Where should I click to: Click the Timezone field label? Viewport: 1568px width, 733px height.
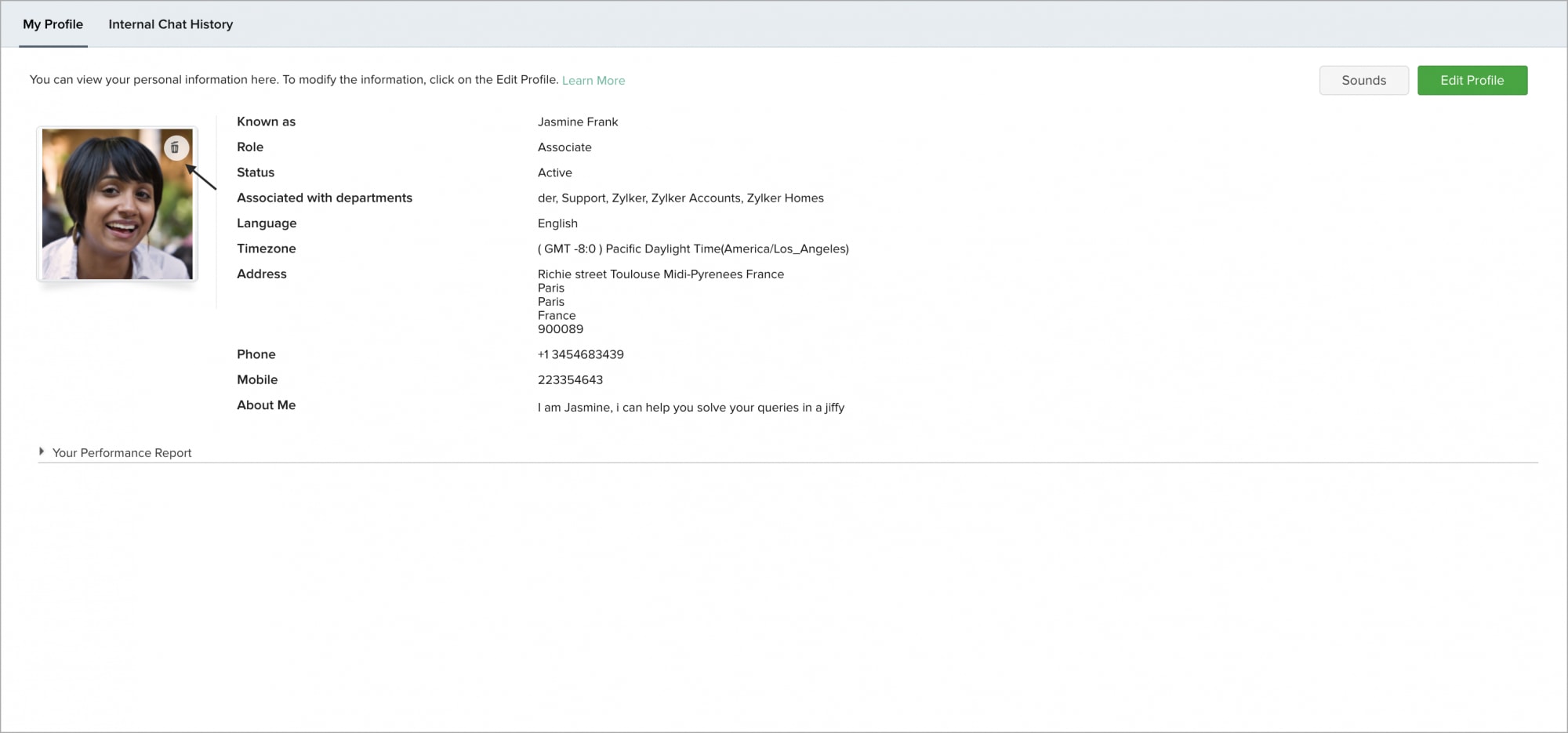pyautogui.click(x=267, y=249)
